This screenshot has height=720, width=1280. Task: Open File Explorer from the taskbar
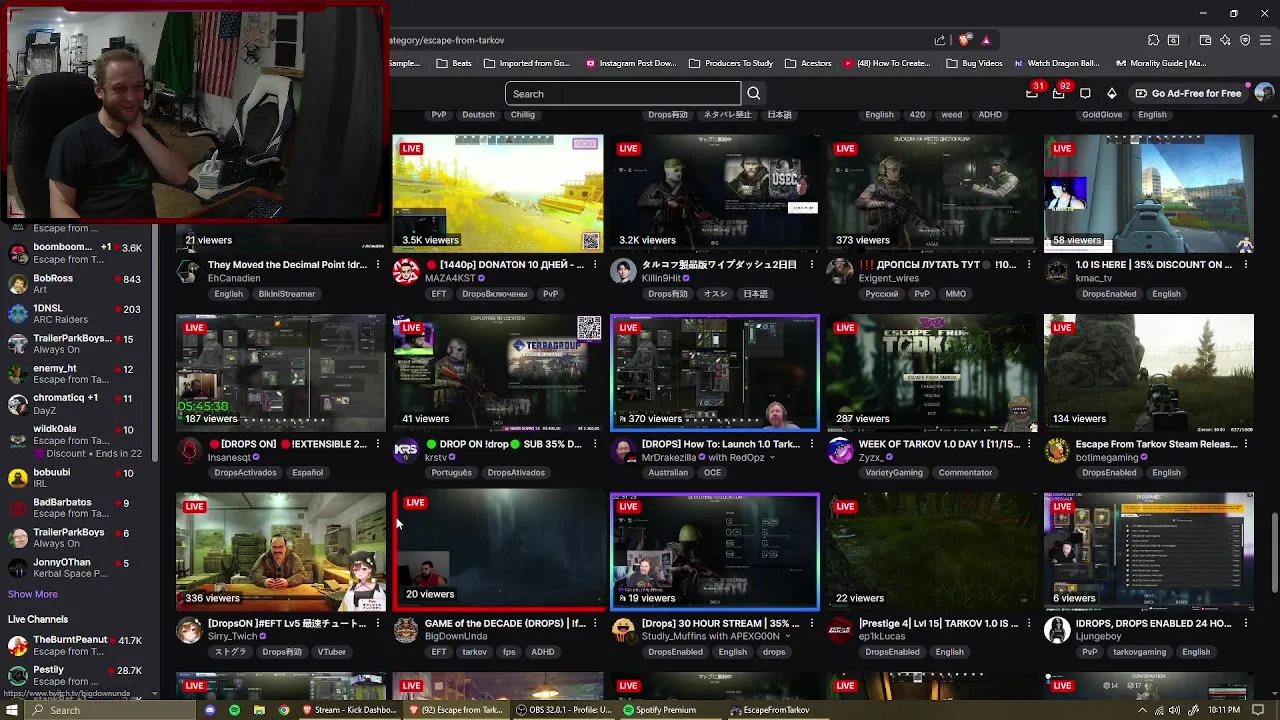[259, 710]
